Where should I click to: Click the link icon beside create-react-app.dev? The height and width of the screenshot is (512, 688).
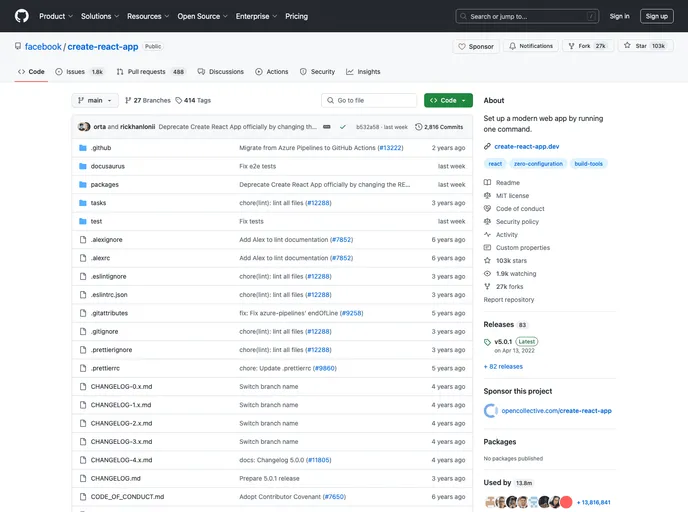(487, 147)
